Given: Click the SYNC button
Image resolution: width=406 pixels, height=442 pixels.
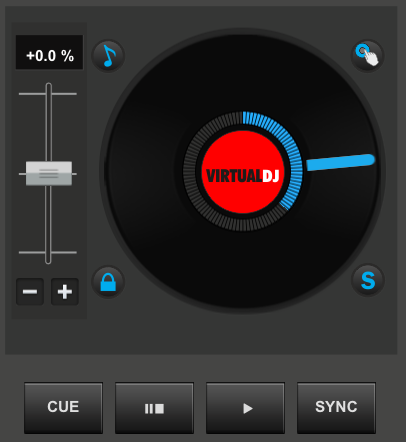Looking at the screenshot, I should pyautogui.click(x=336, y=407).
